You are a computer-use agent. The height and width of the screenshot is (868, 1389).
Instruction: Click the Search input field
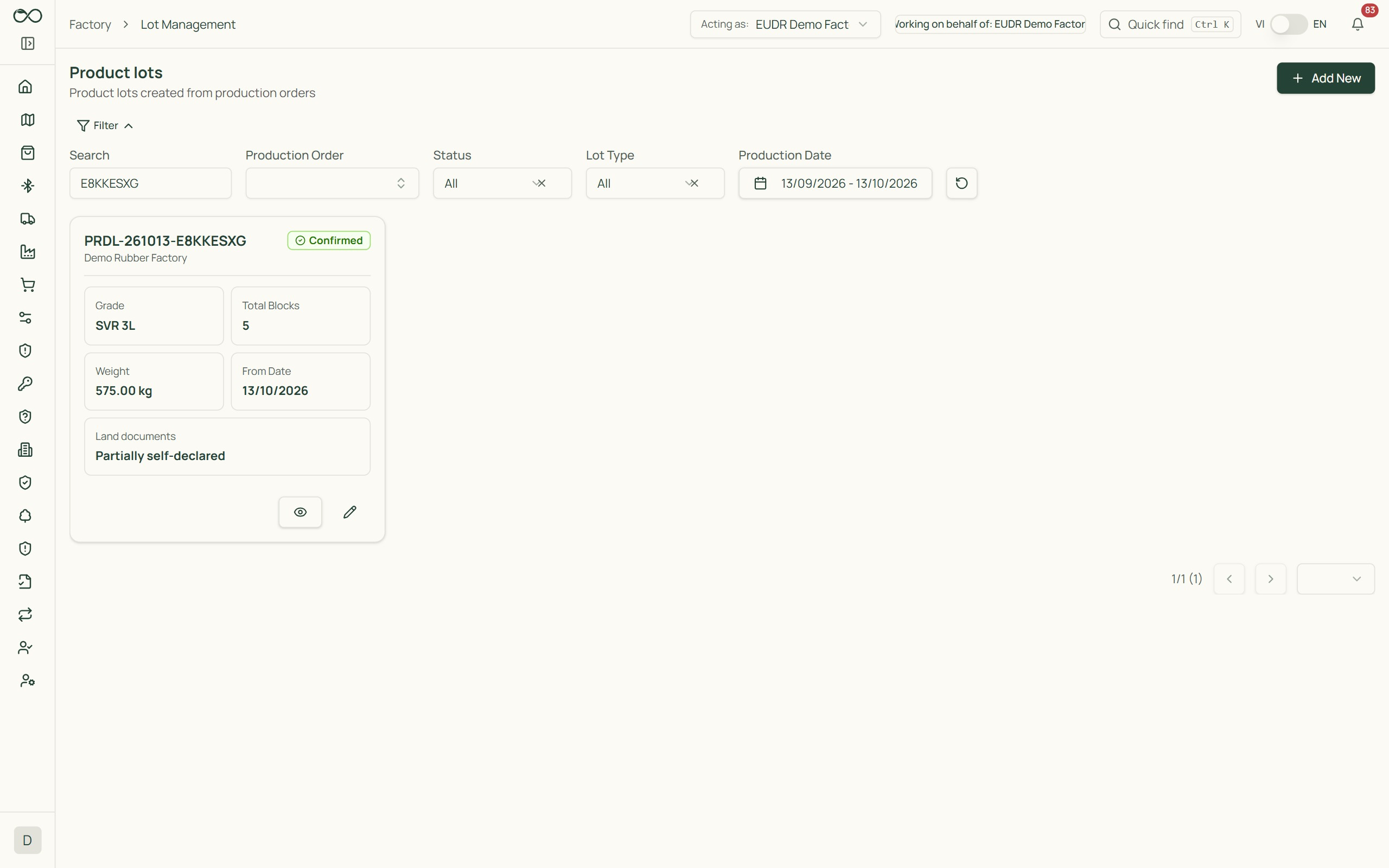[150, 183]
